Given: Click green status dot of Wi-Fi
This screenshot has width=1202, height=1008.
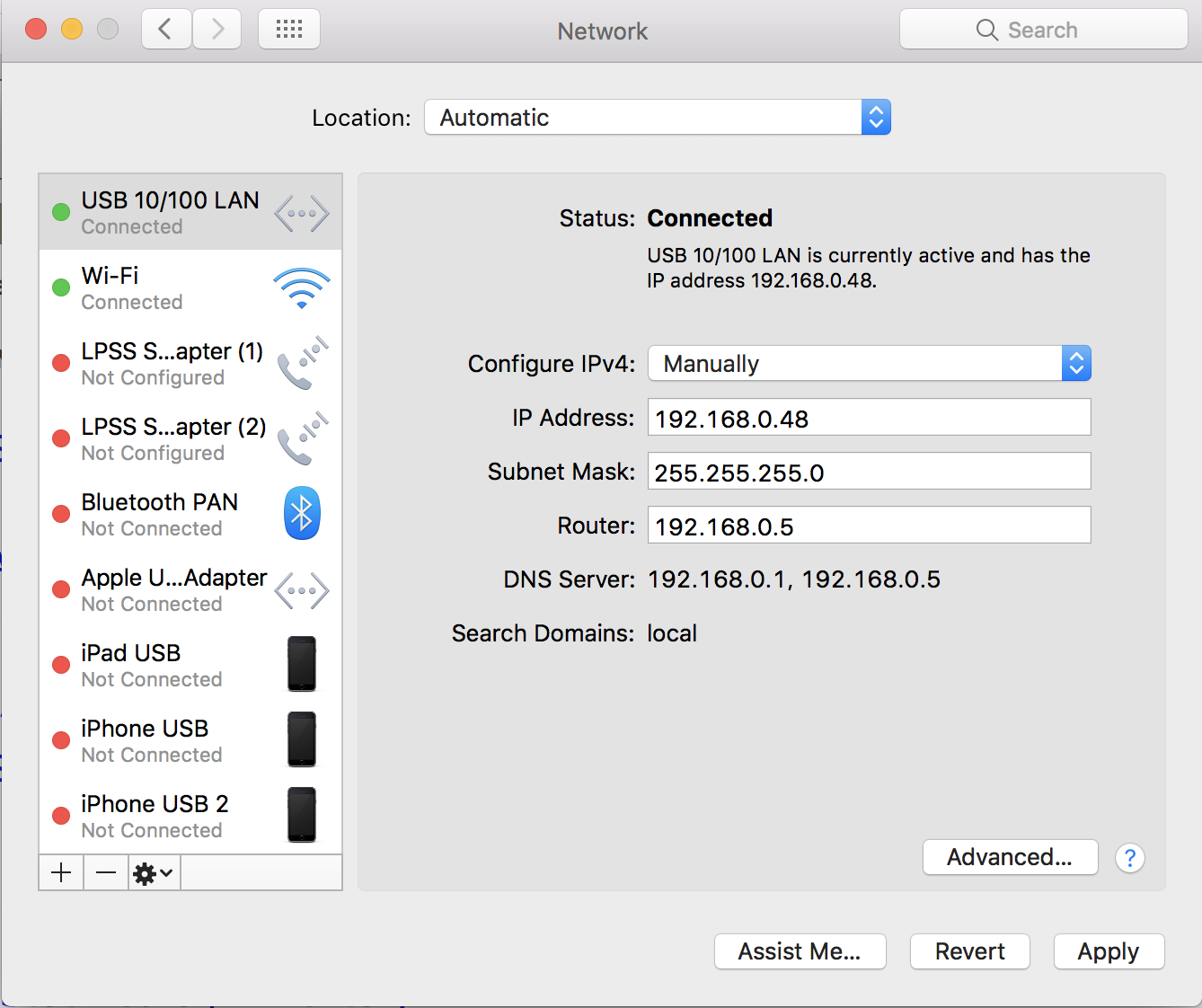Looking at the screenshot, I should [x=61, y=287].
